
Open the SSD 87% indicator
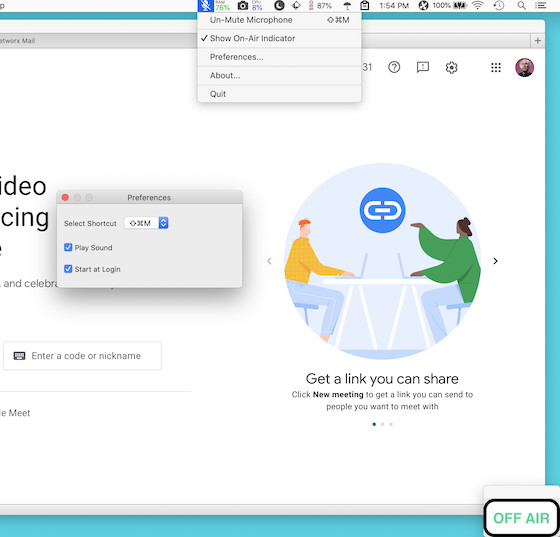(320, 6)
